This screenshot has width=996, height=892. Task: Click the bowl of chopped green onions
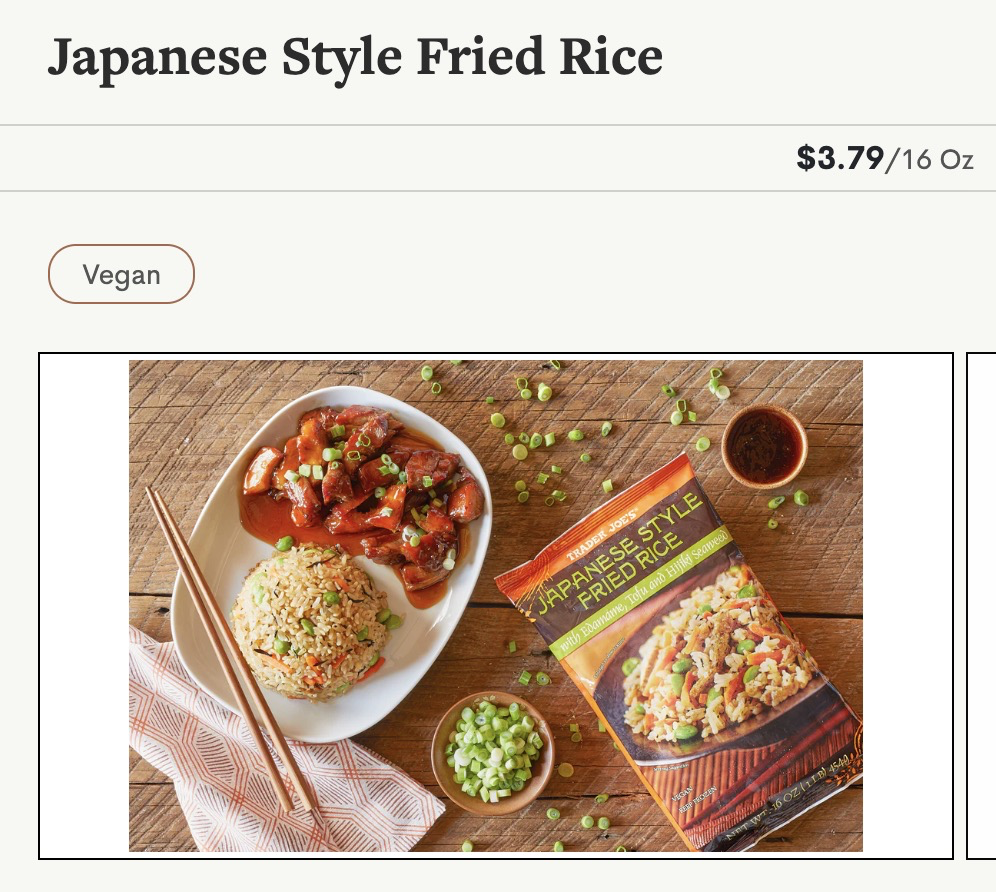(x=493, y=753)
